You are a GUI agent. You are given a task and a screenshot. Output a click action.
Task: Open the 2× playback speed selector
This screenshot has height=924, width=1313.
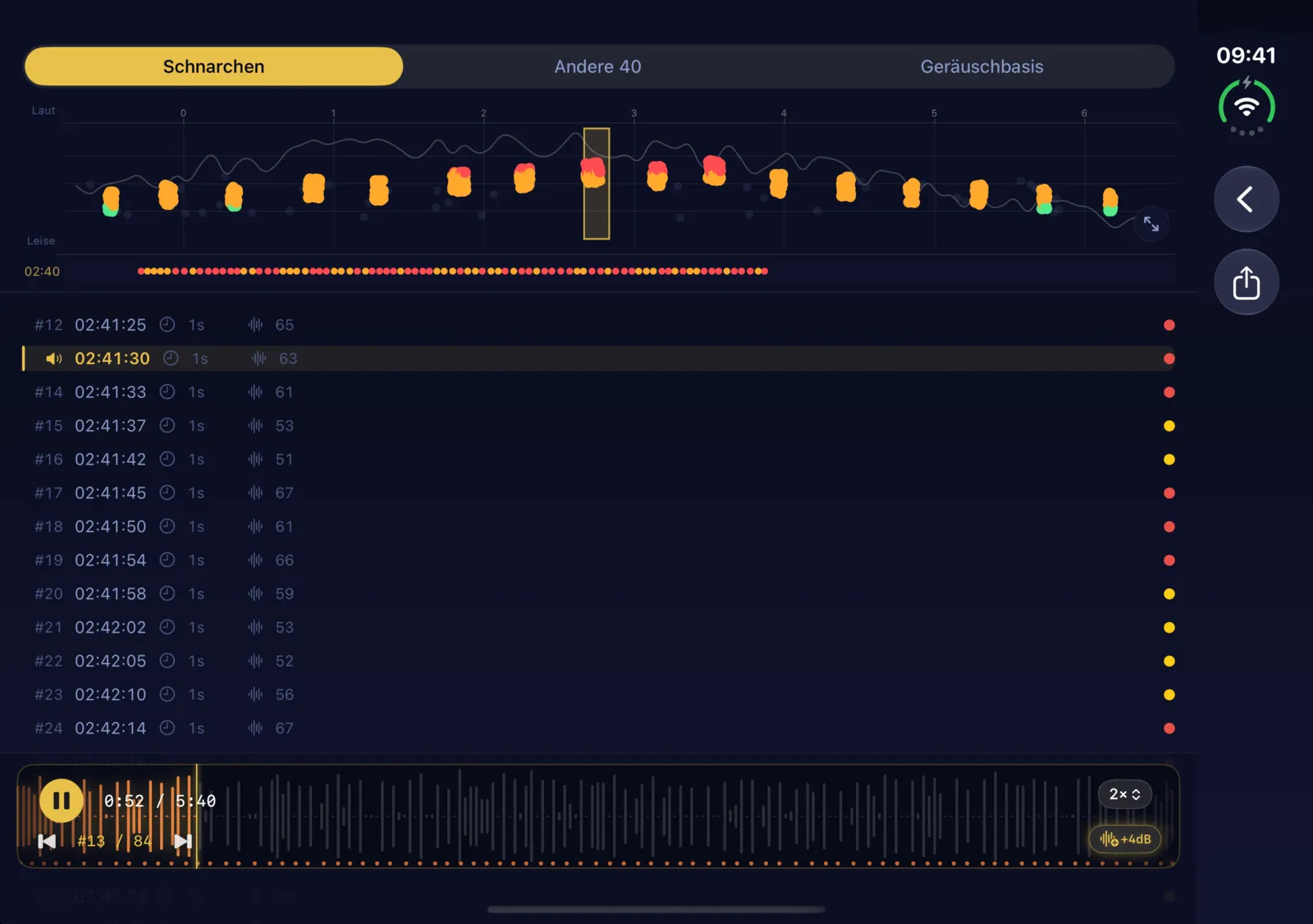1125,794
